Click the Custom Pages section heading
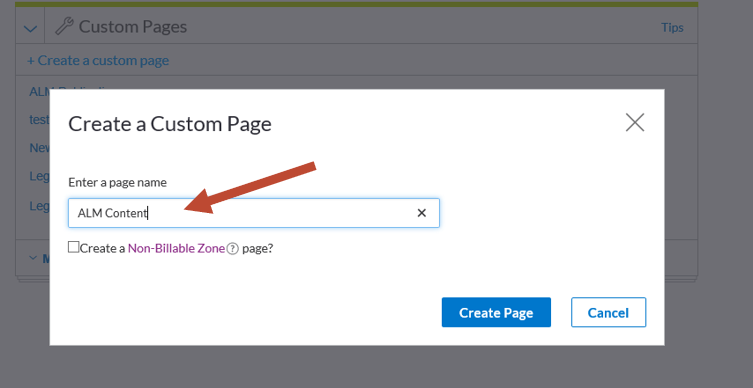Image resolution: width=753 pixels, height=388 pixels. tap(133, 27)
